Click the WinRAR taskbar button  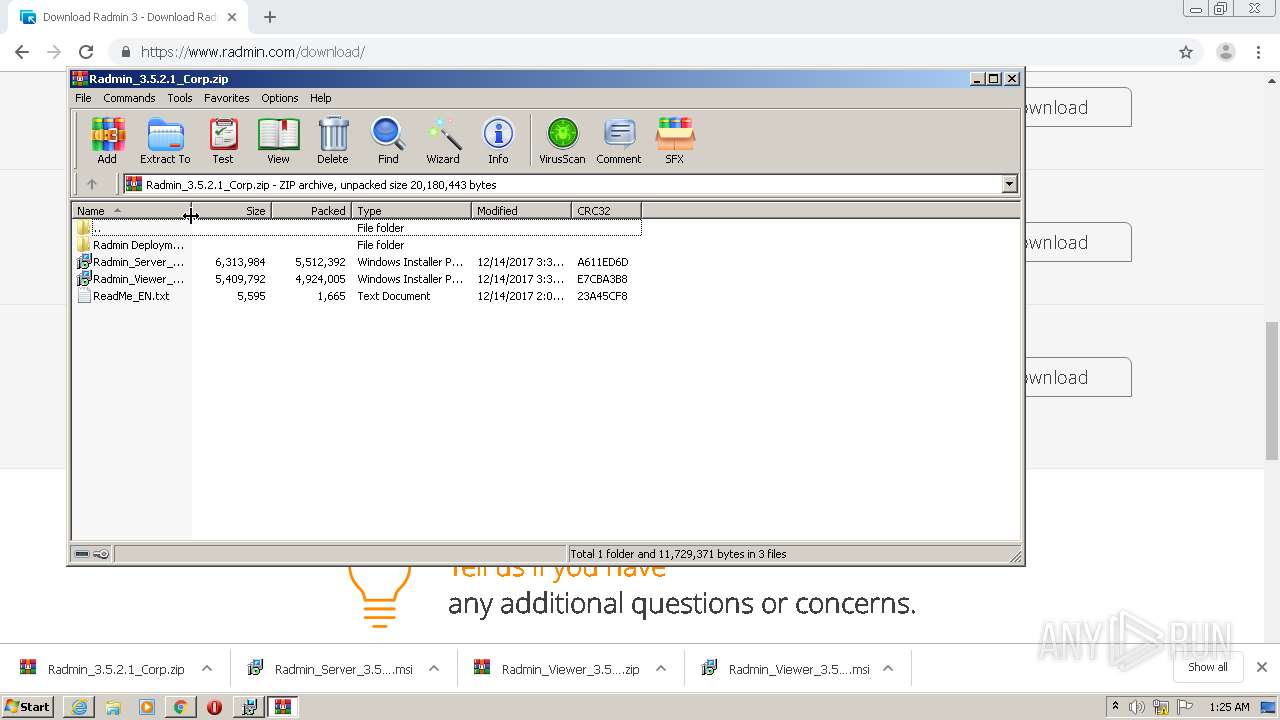tap(283, 707)
